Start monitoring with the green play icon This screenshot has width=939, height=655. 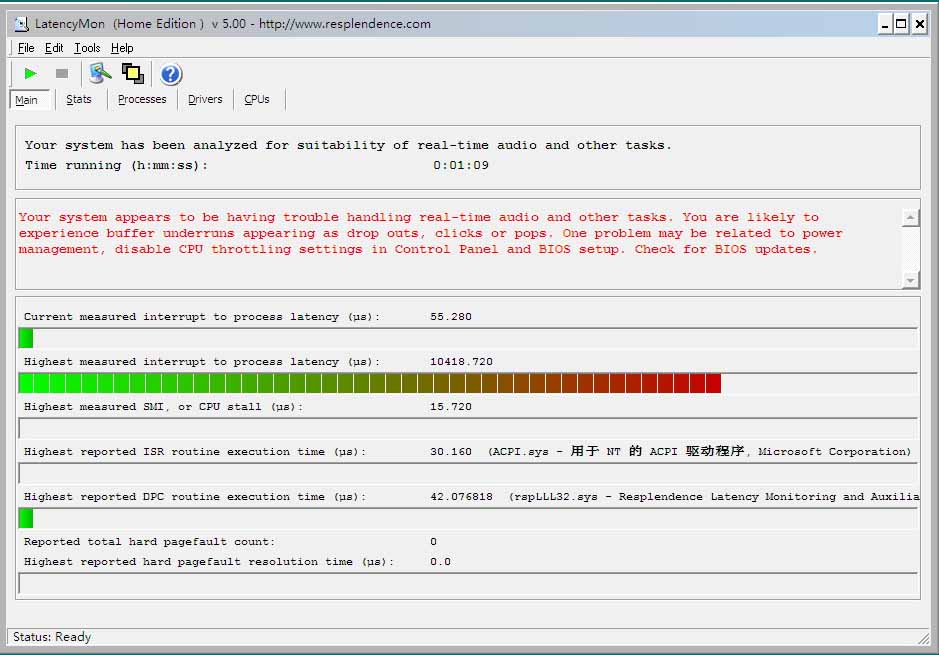tap(30, 74)
